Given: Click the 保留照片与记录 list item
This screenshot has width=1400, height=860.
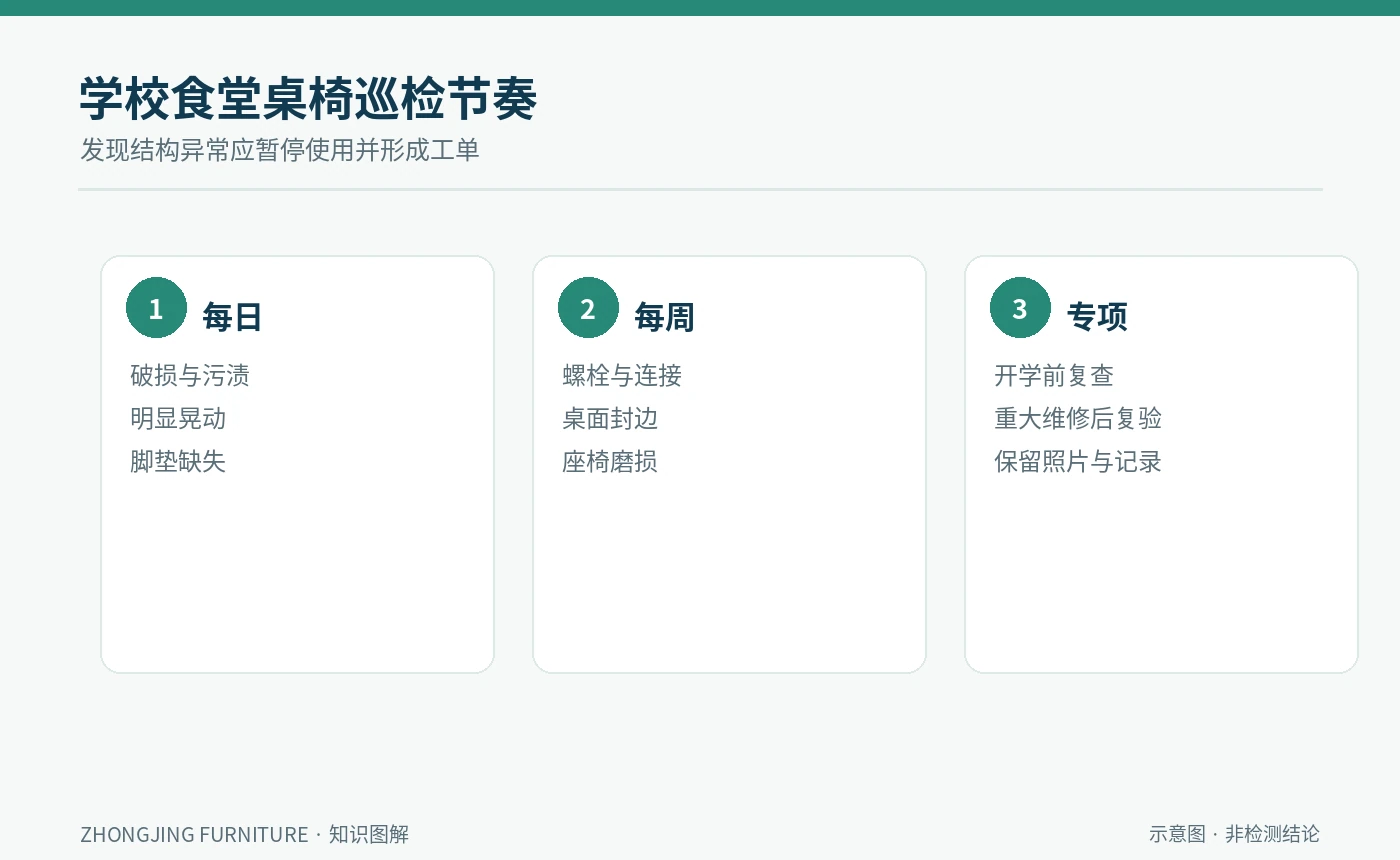Looking at the screenshot, I should (x=1078, y=461).
